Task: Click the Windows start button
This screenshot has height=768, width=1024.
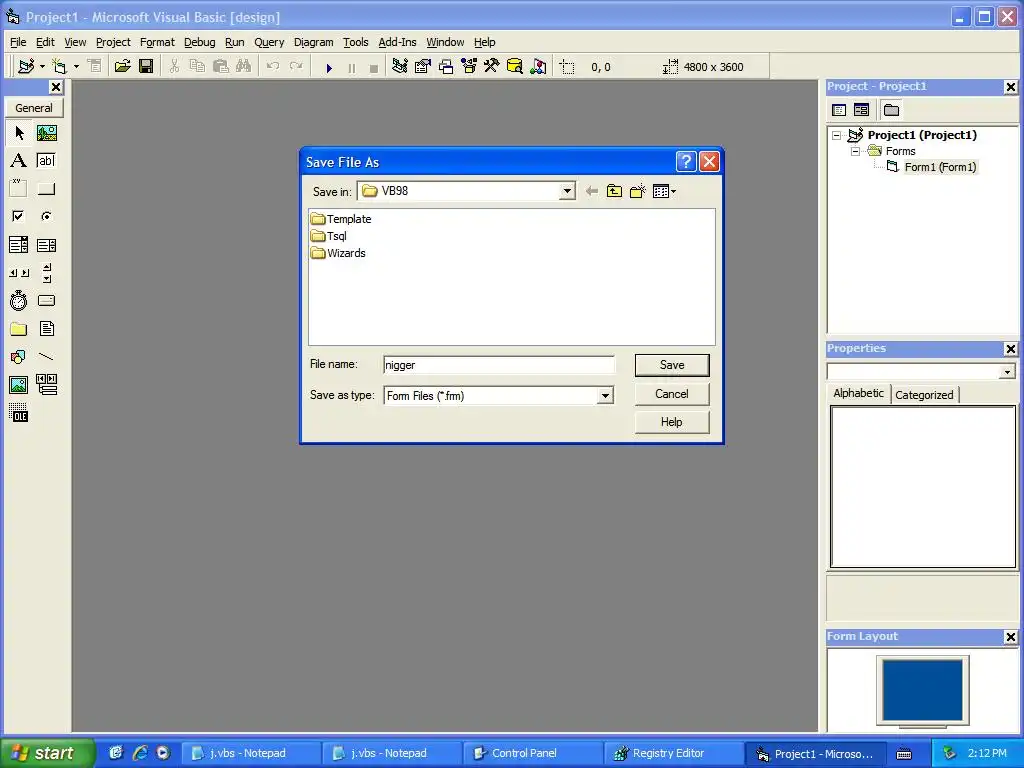Action: [47, 753]
